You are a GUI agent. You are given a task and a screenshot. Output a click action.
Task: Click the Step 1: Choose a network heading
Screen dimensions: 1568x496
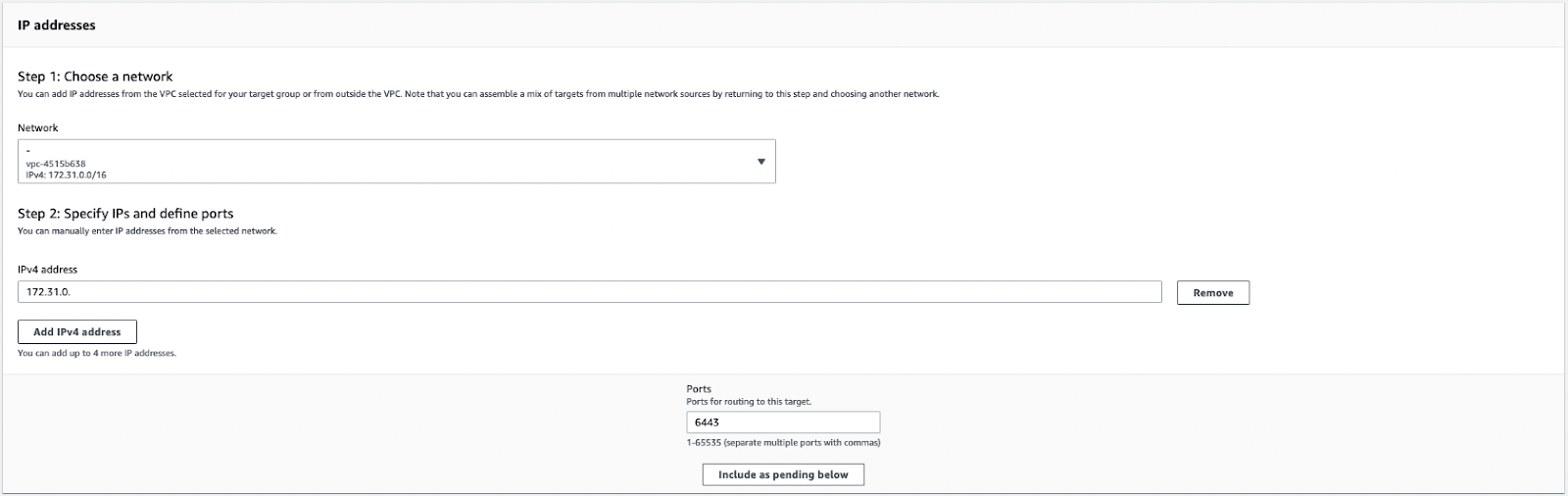point(95,76)
